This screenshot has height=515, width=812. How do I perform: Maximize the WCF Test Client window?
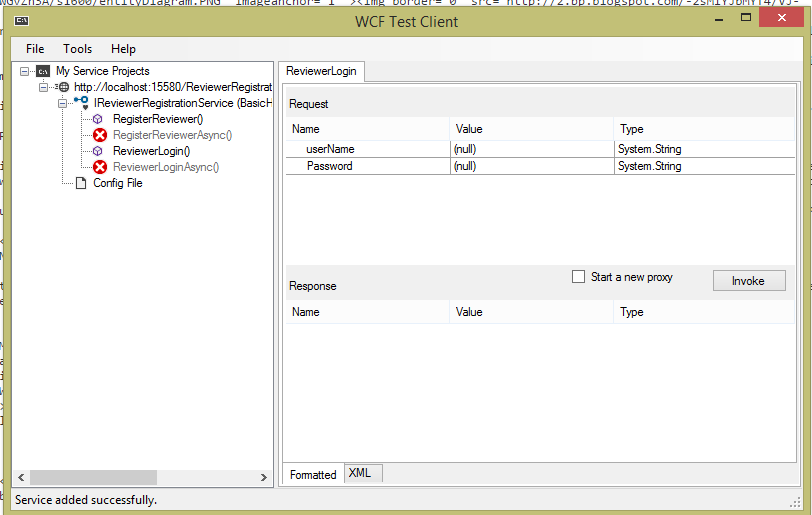(x=746, y=18)
